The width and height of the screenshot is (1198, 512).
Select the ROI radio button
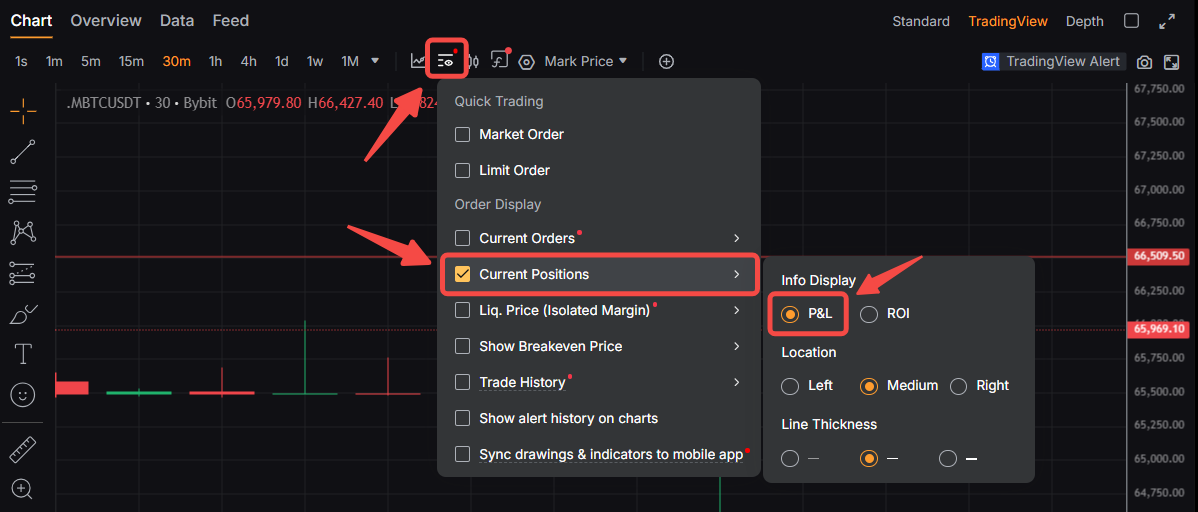pos(869,314)
